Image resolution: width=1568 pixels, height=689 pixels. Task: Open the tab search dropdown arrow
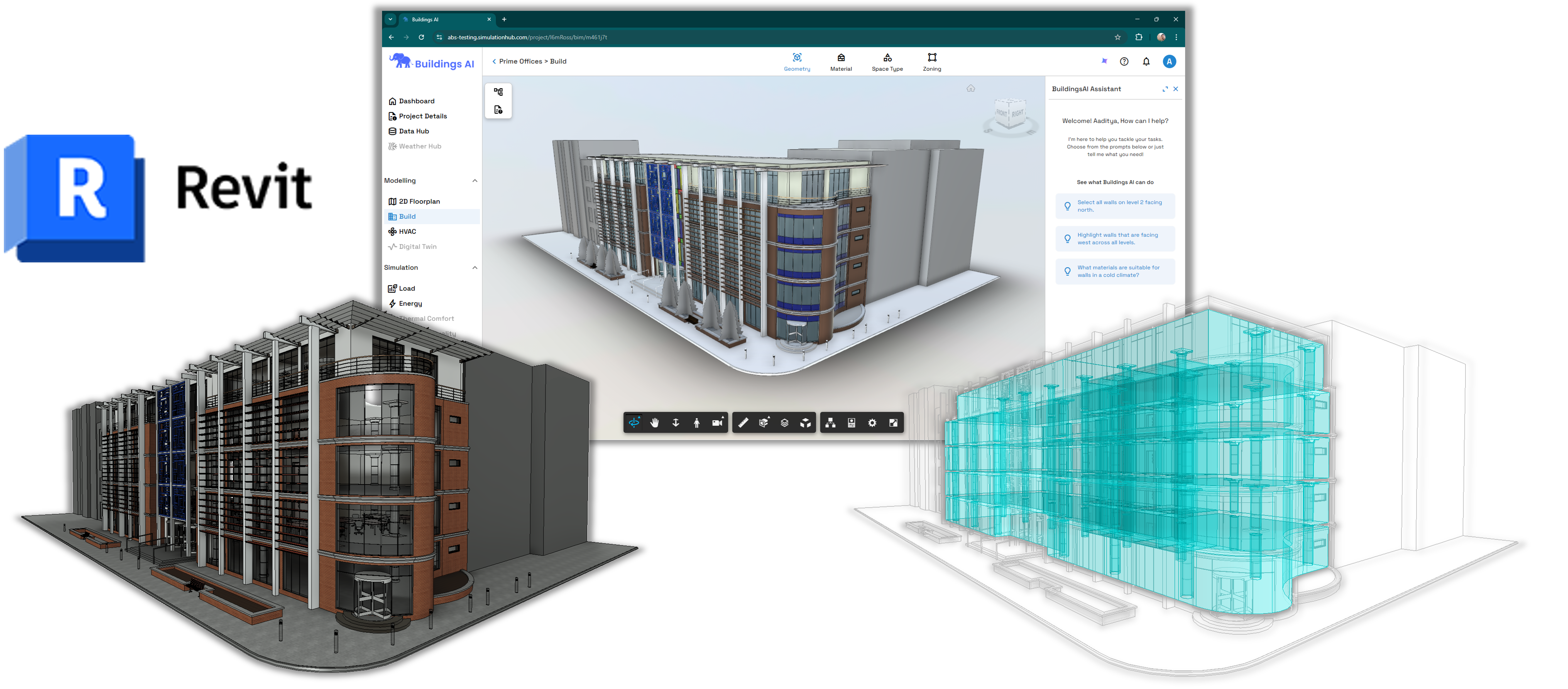390,19
